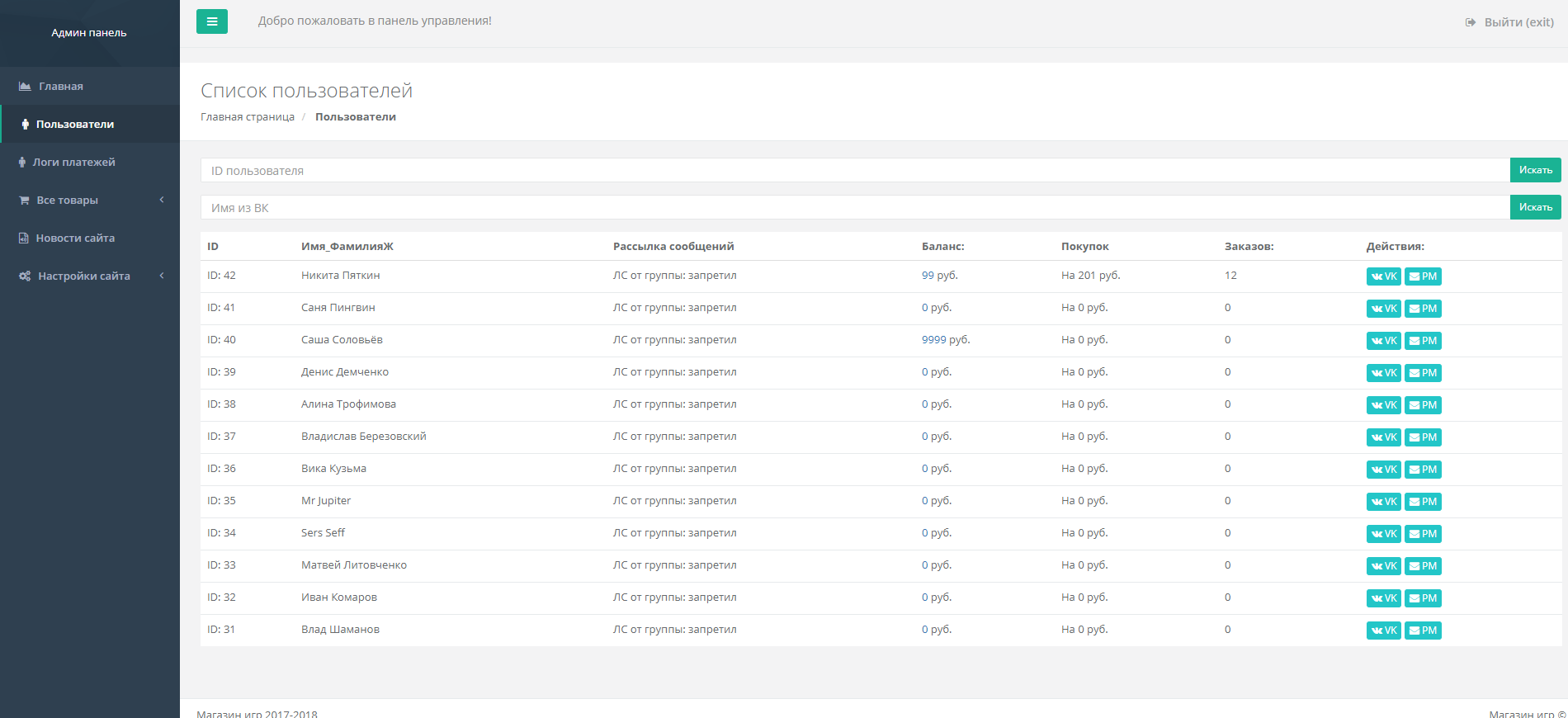
Task: Click the exit icon beside Выйти
Action: [1470, 22]
